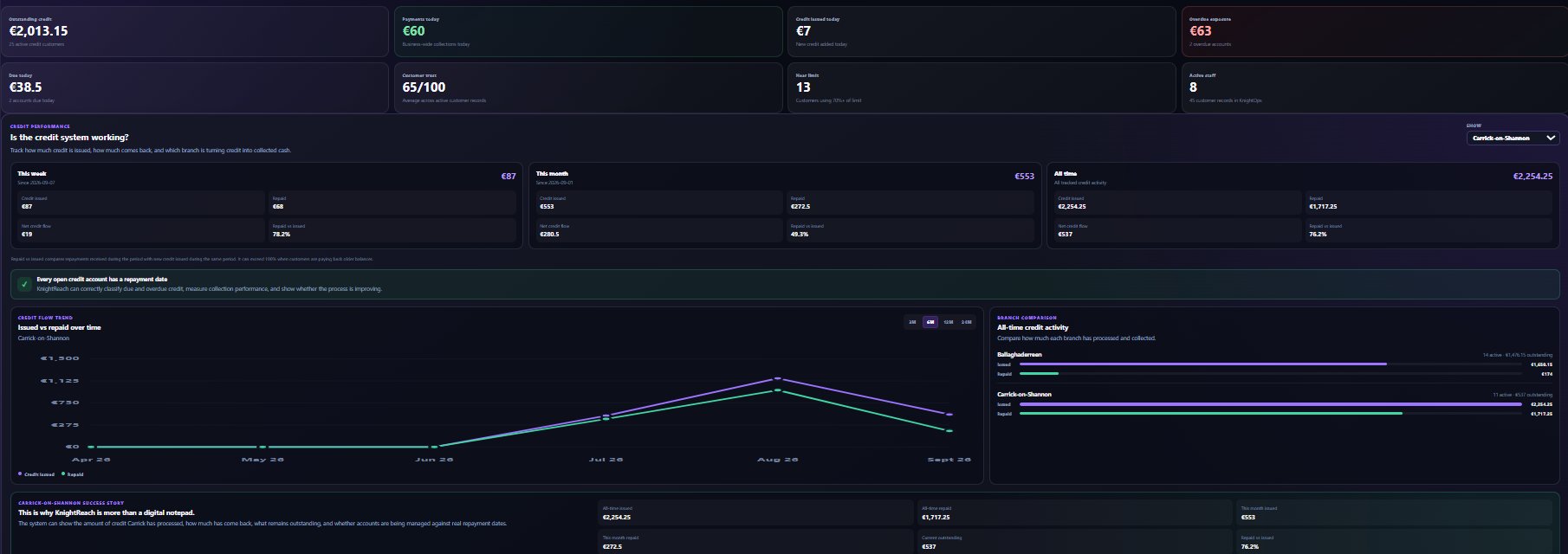Switch the trend chart to 12M range
This screenshot has height=554, width=1568.
(949, 322)
